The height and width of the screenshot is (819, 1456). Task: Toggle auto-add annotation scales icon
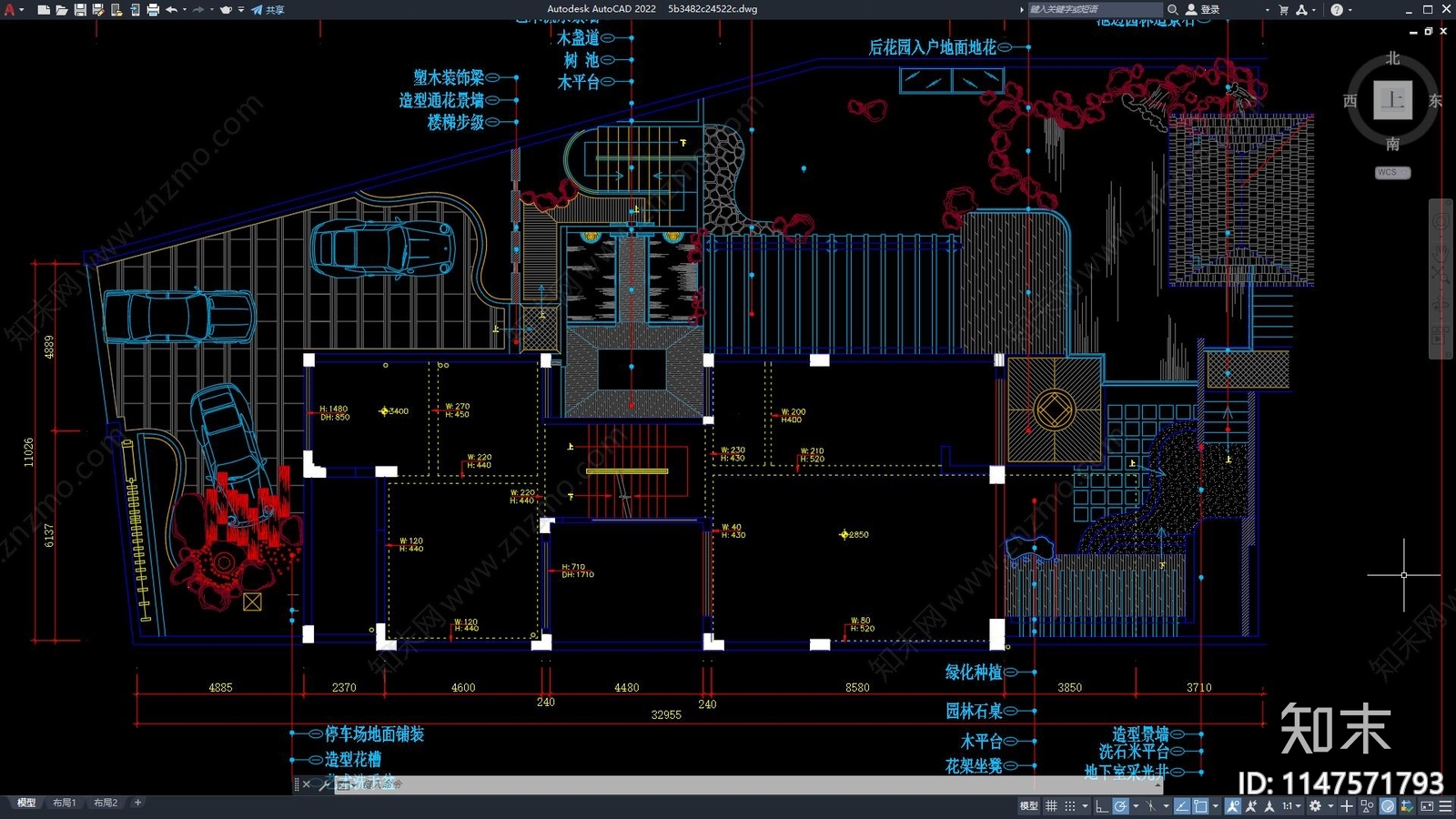pyautogui.click(x=1251, y=806)
